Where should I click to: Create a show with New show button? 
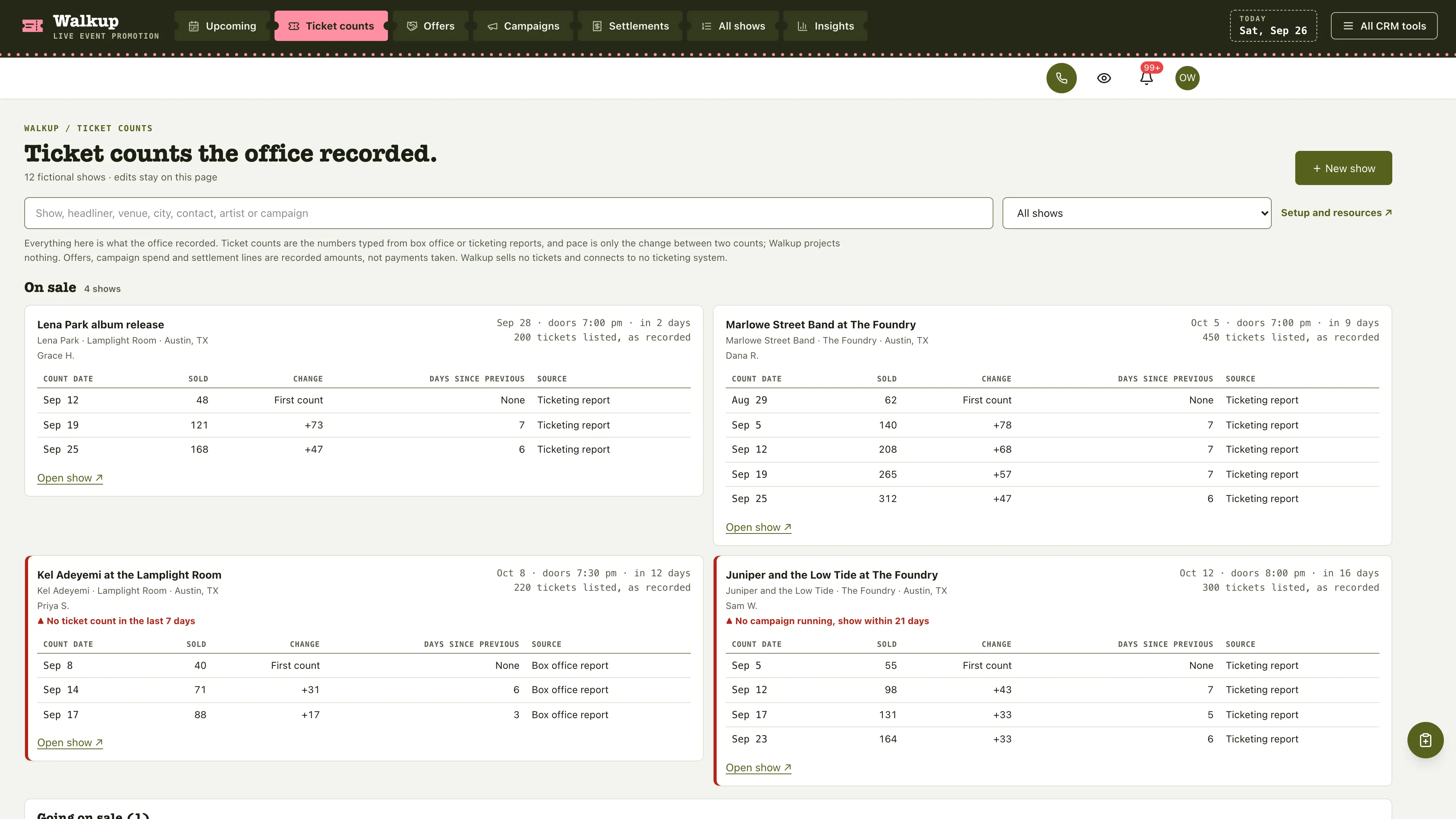(1343, 168)
